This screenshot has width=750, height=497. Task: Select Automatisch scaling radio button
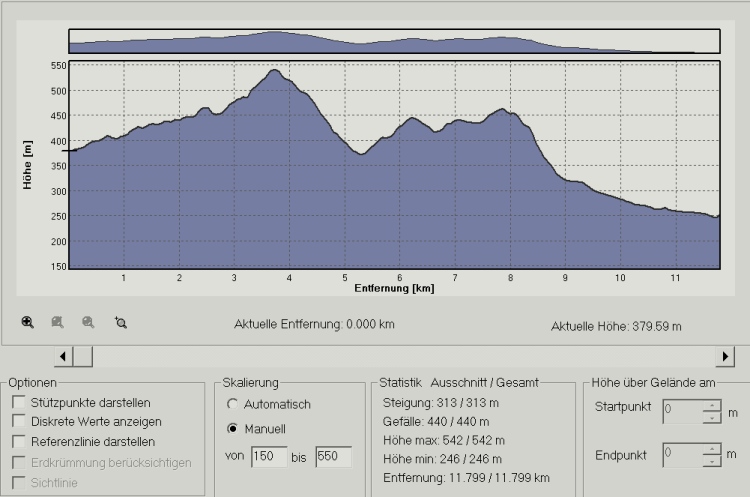(232, 404)
